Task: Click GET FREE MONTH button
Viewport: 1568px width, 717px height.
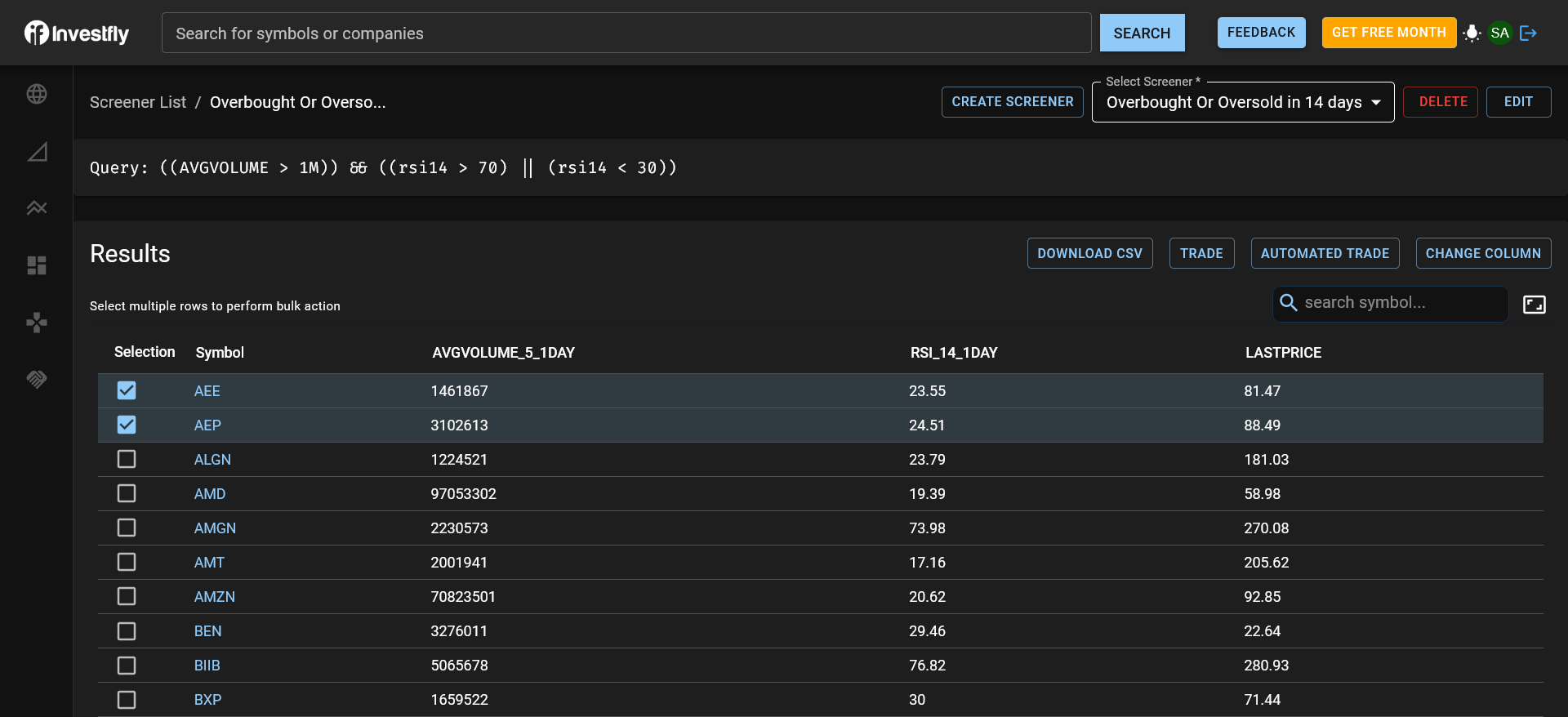Action: click(1388, 33)
